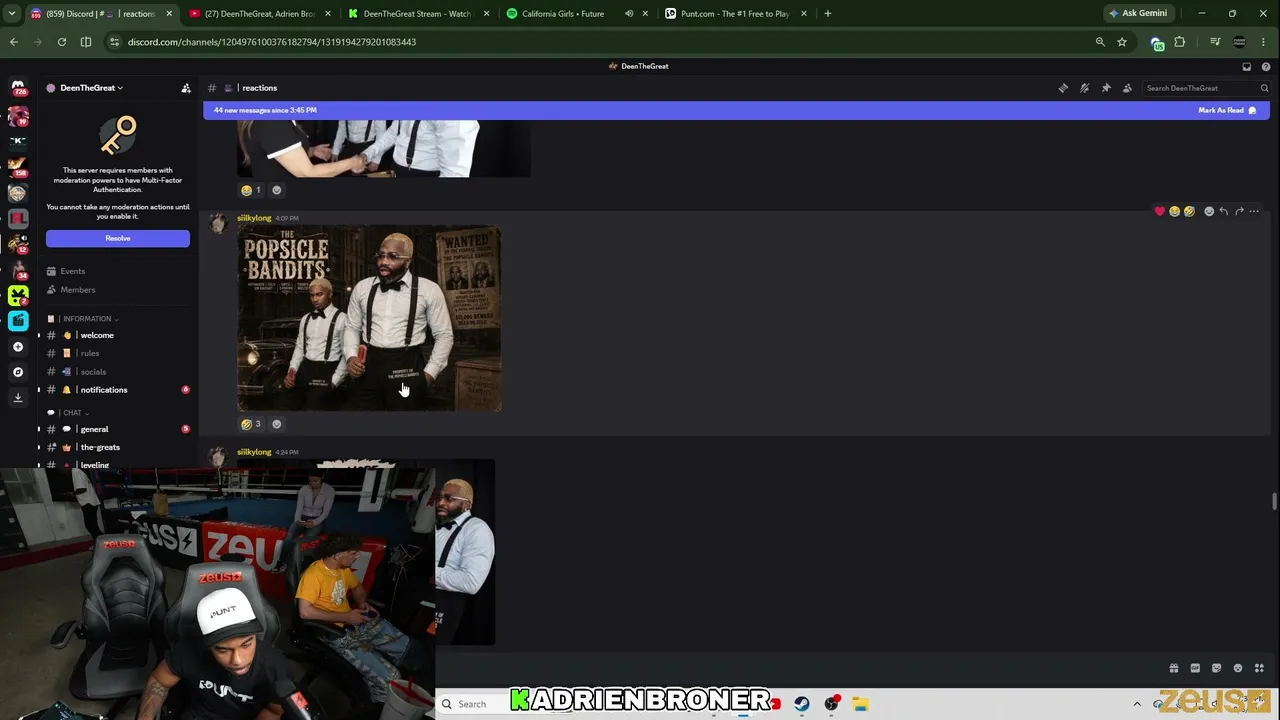Open the the-greats channel
This screenshot has width=1280, height=720.
(x=100, y=447)
